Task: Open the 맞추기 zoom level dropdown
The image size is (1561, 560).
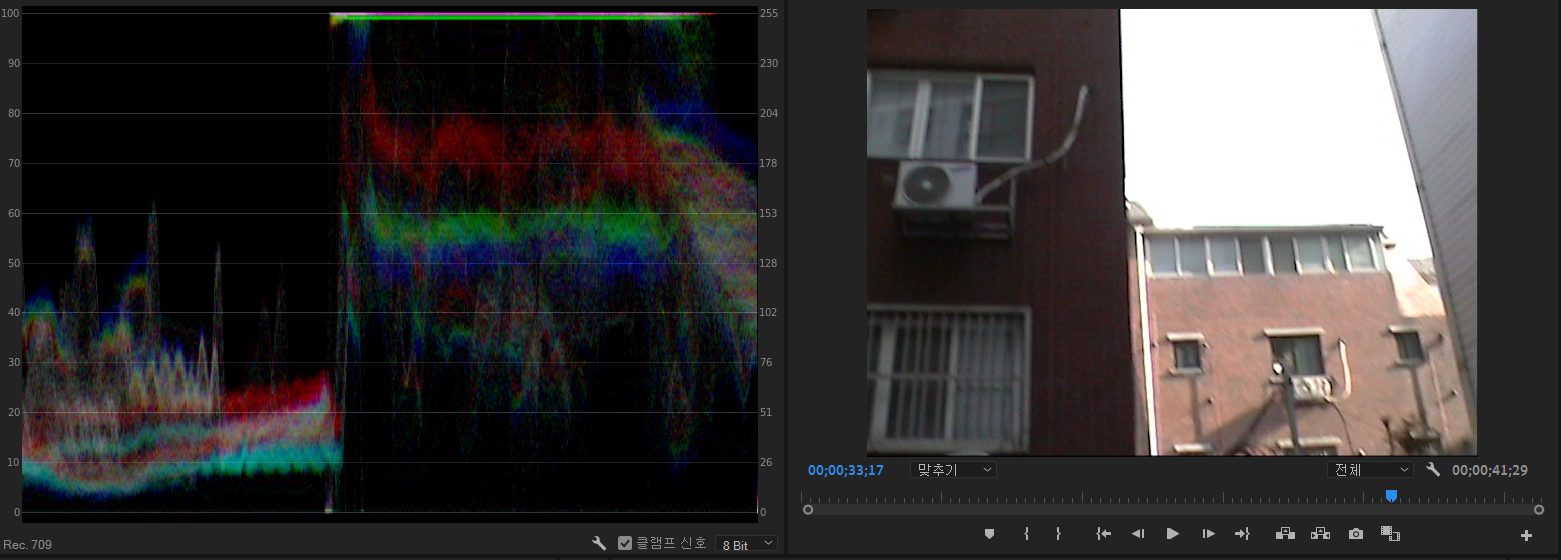Action: coord(953,470)
